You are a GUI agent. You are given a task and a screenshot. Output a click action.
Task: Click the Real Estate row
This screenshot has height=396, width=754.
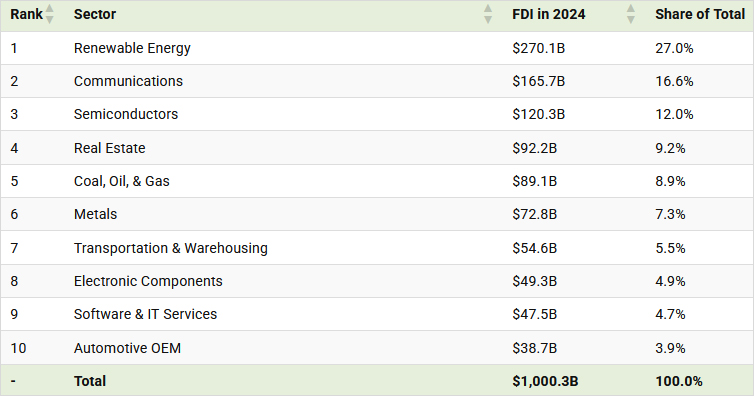click(x=377, y=148)
